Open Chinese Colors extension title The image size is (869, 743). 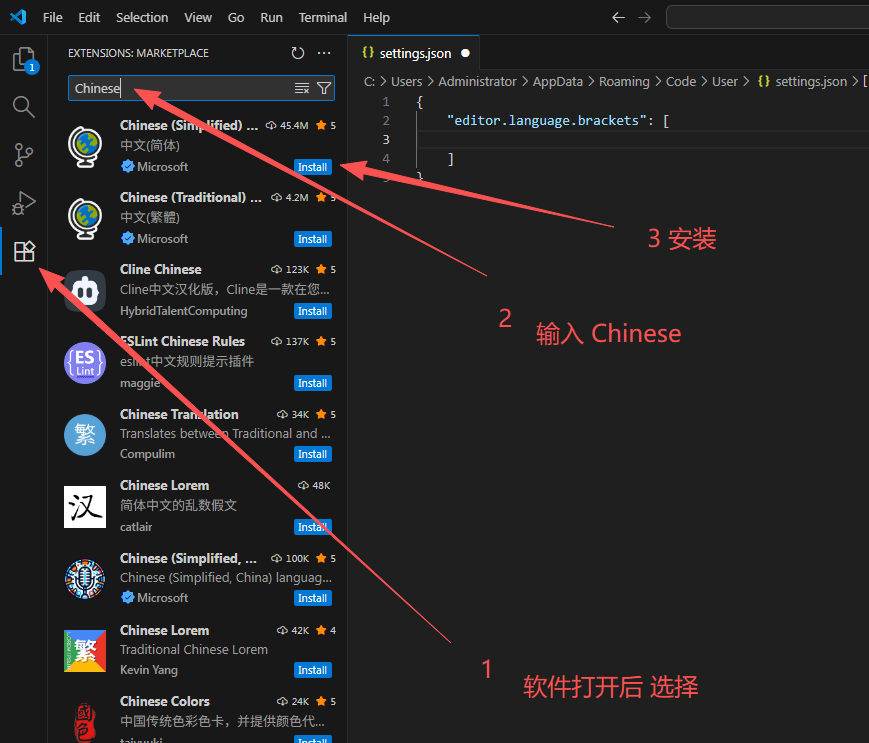click(x=165, y=701)
